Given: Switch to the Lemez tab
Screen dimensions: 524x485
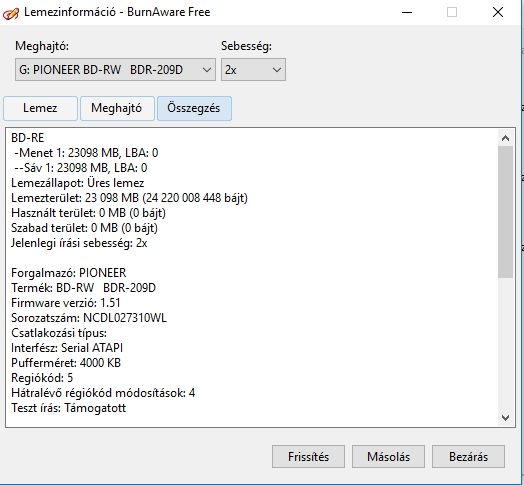Looking at the screenshot, I should coord(40,108).
